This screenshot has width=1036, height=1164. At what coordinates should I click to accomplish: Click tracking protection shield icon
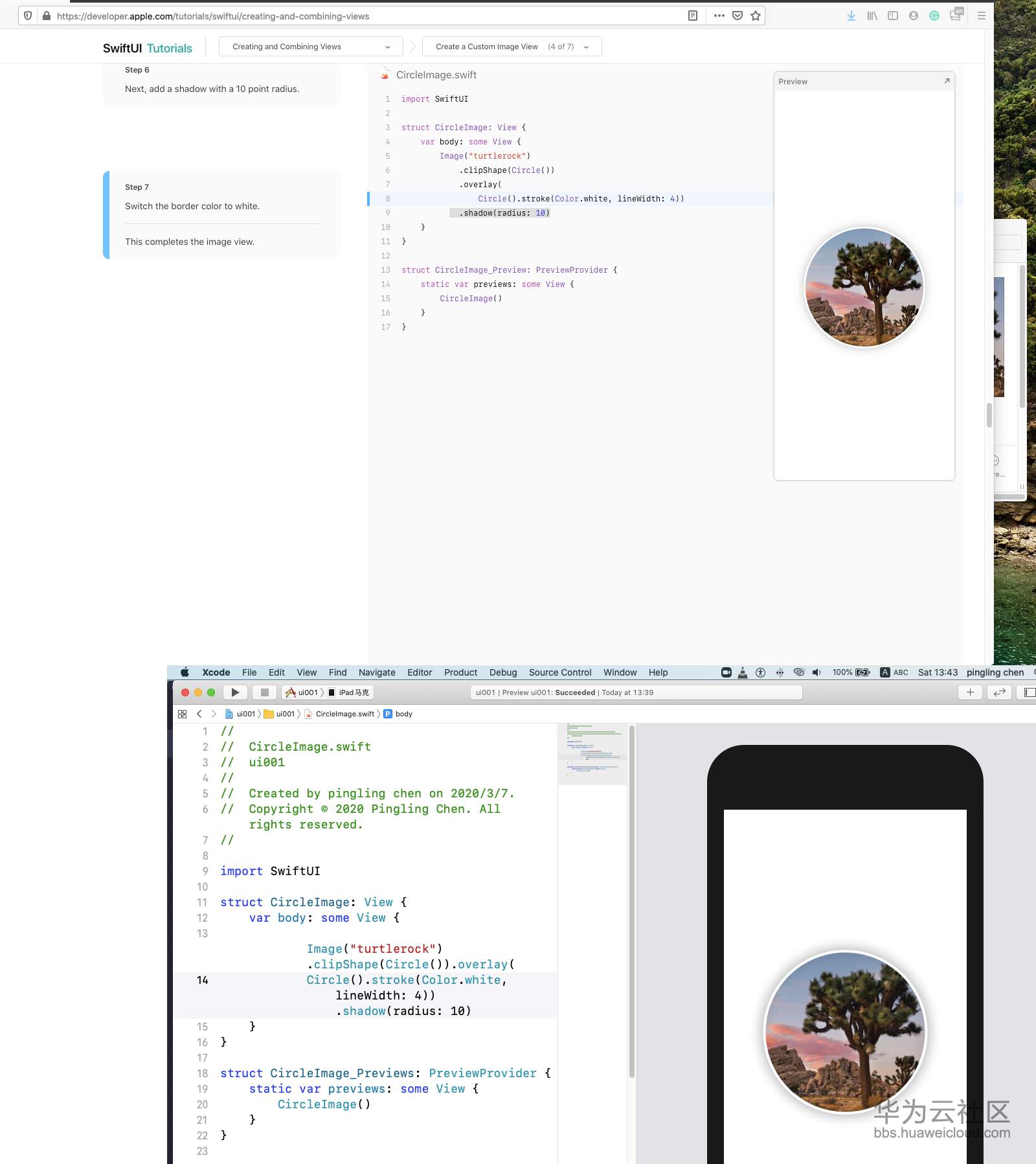28,16
